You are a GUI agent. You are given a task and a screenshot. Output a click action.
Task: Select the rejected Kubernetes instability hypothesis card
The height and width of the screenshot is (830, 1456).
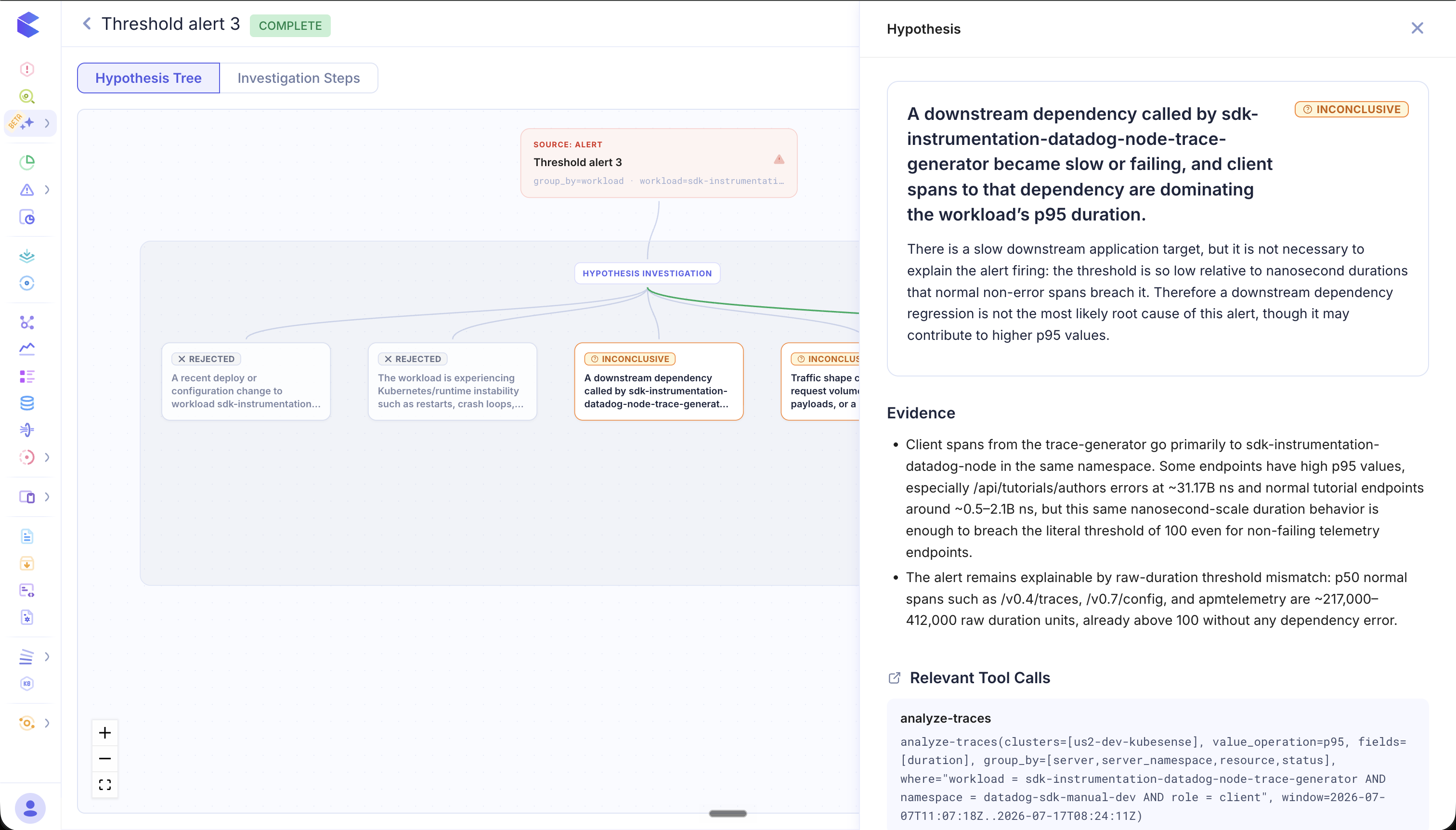(453, 381)
